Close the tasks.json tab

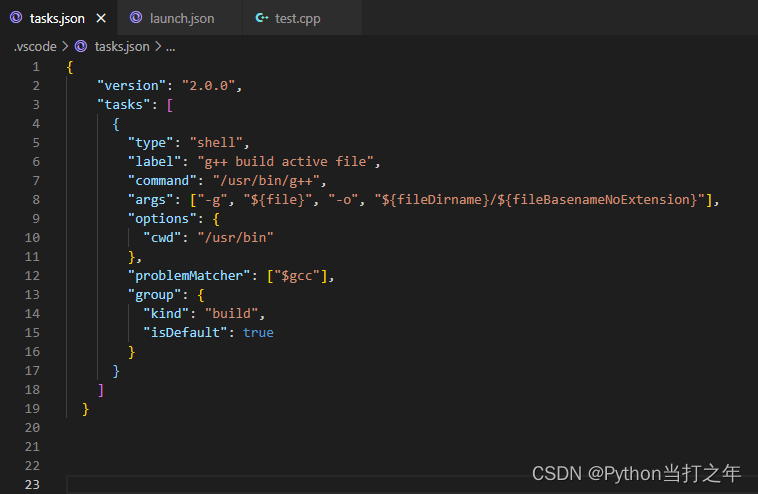tap(101, 18)
